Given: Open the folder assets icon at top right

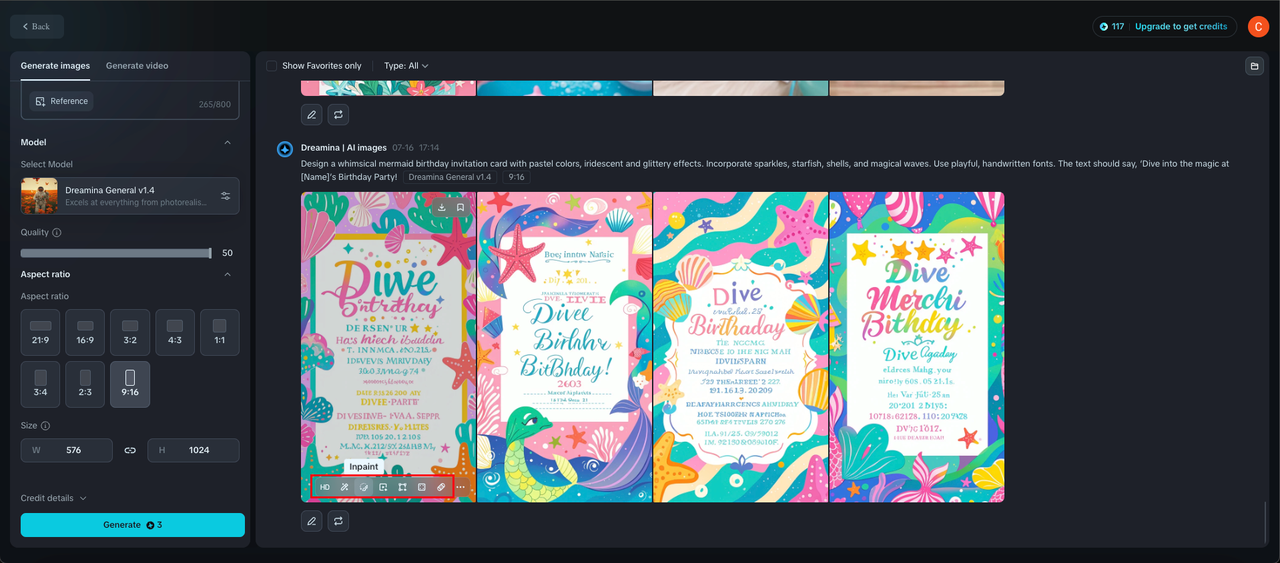Looking at the screenshot, I should 1254,66.
